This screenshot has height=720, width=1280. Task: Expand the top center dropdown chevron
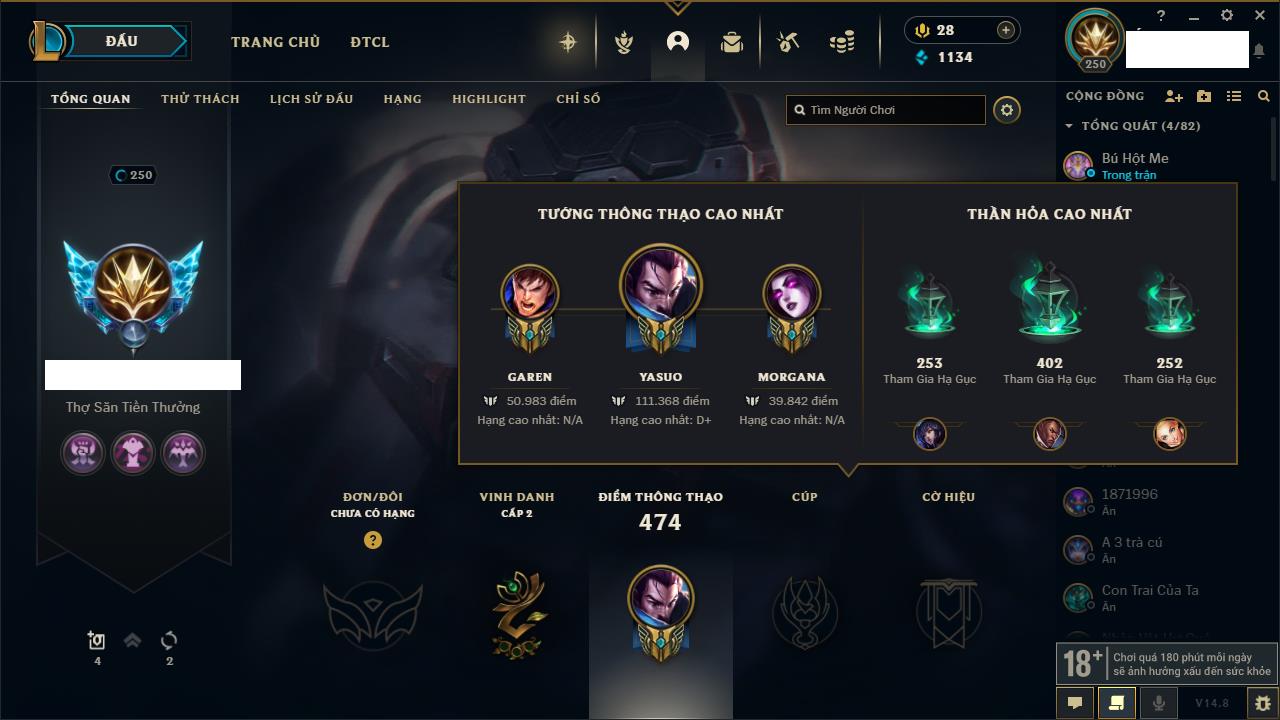[678, 7]
